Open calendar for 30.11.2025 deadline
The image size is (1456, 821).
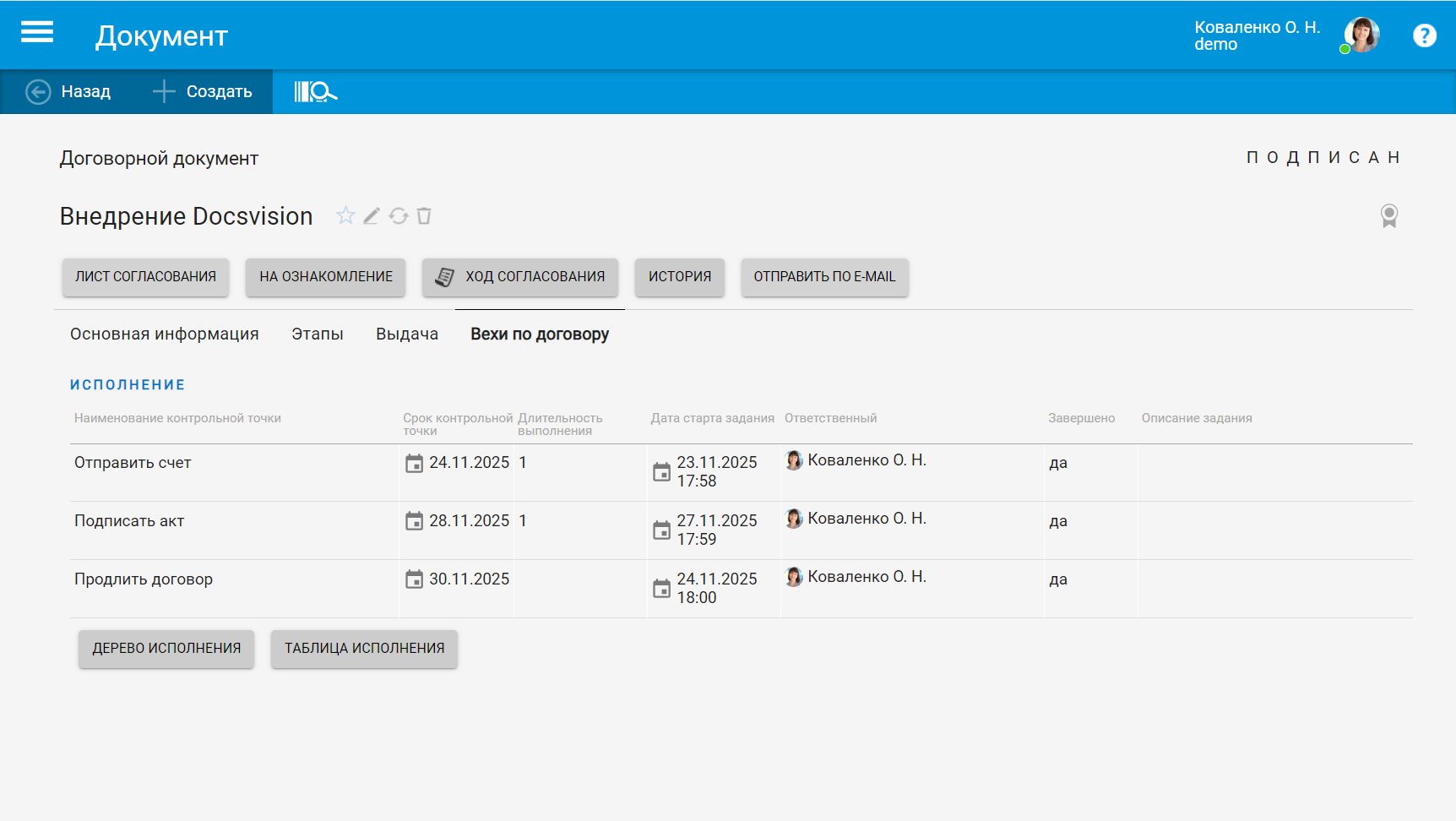[414, 579]
